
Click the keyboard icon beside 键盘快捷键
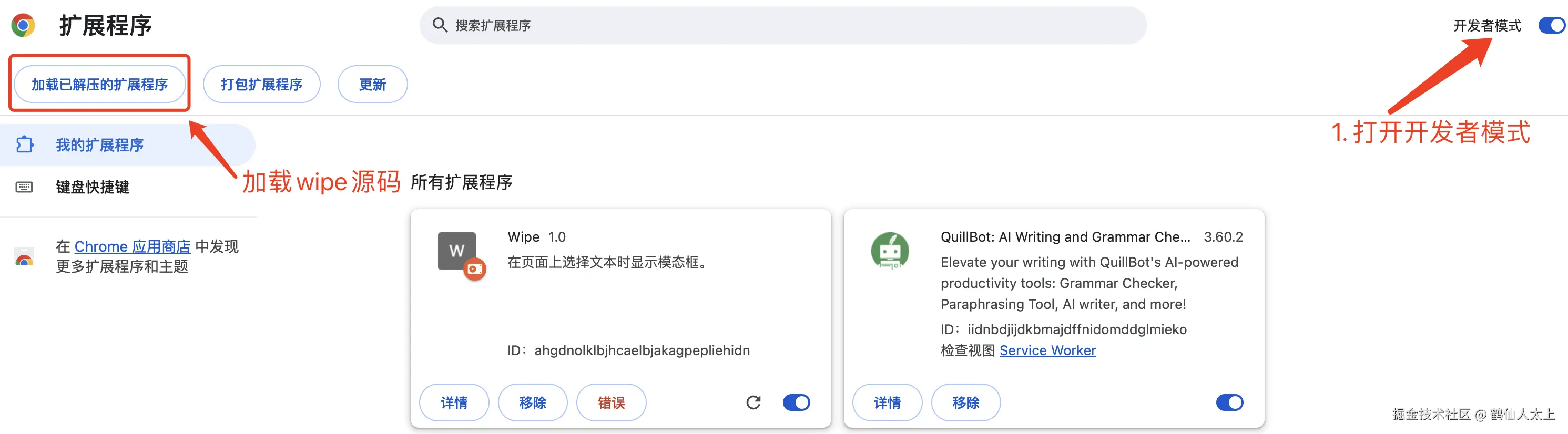pos(24,187)
